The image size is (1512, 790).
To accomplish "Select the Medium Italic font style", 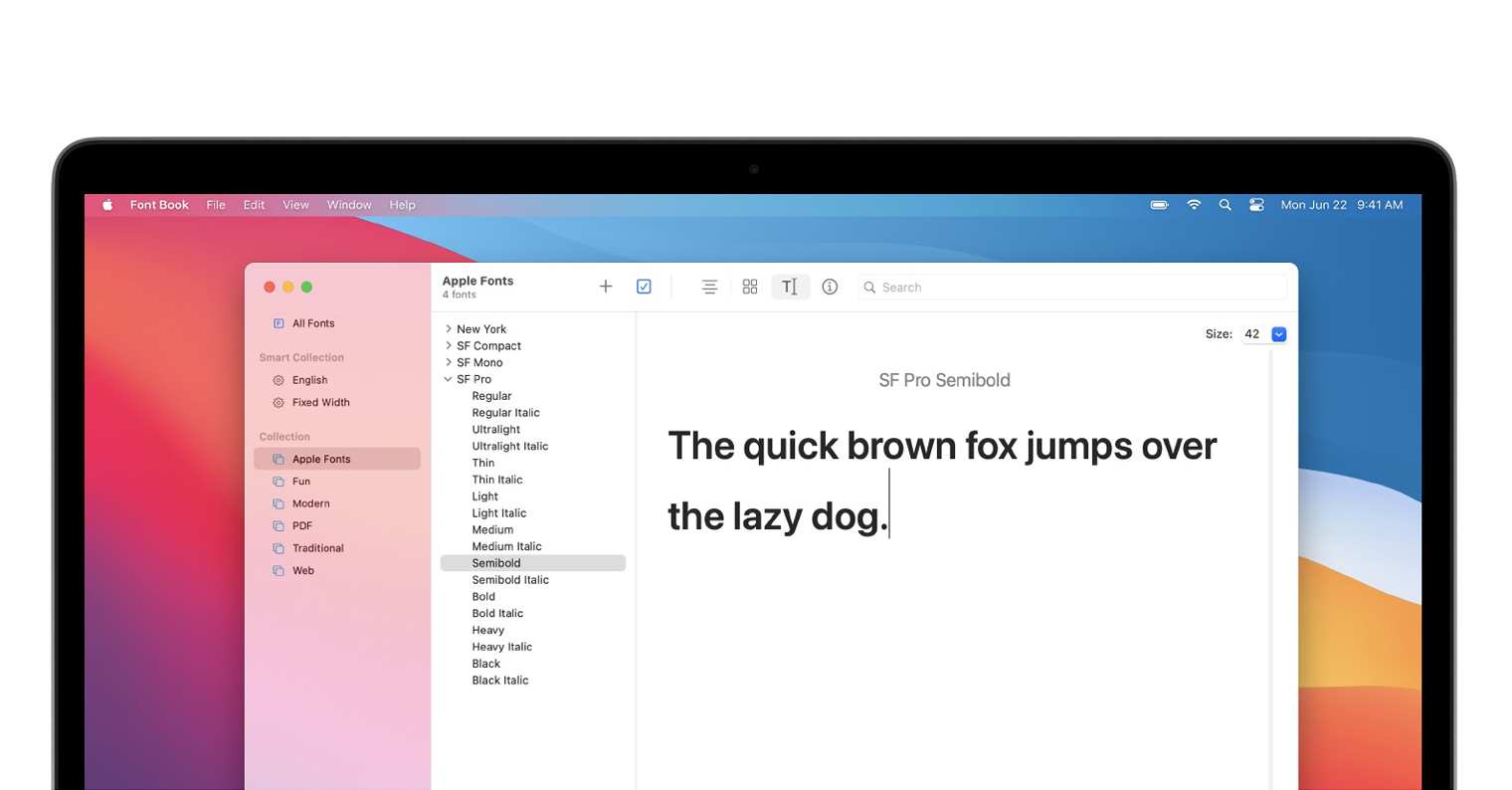I will point(506,546).
